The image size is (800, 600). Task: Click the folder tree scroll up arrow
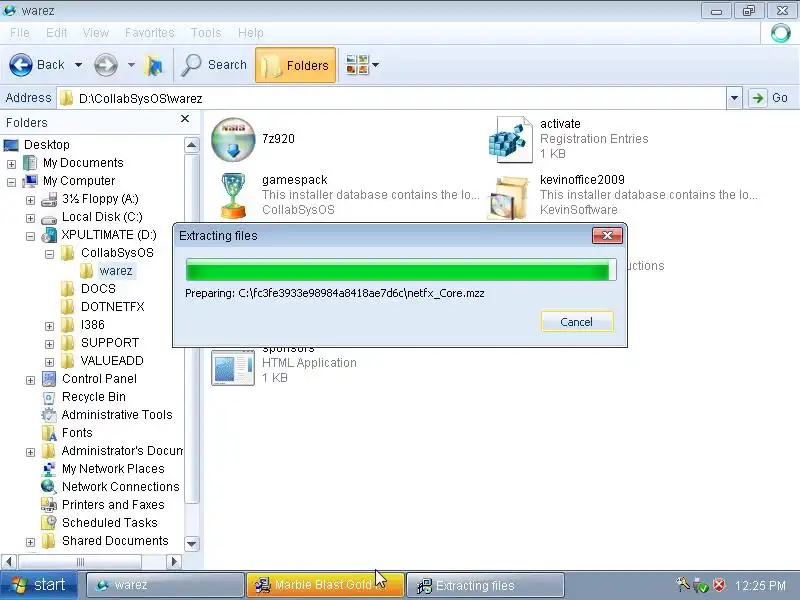coord(192,145)
